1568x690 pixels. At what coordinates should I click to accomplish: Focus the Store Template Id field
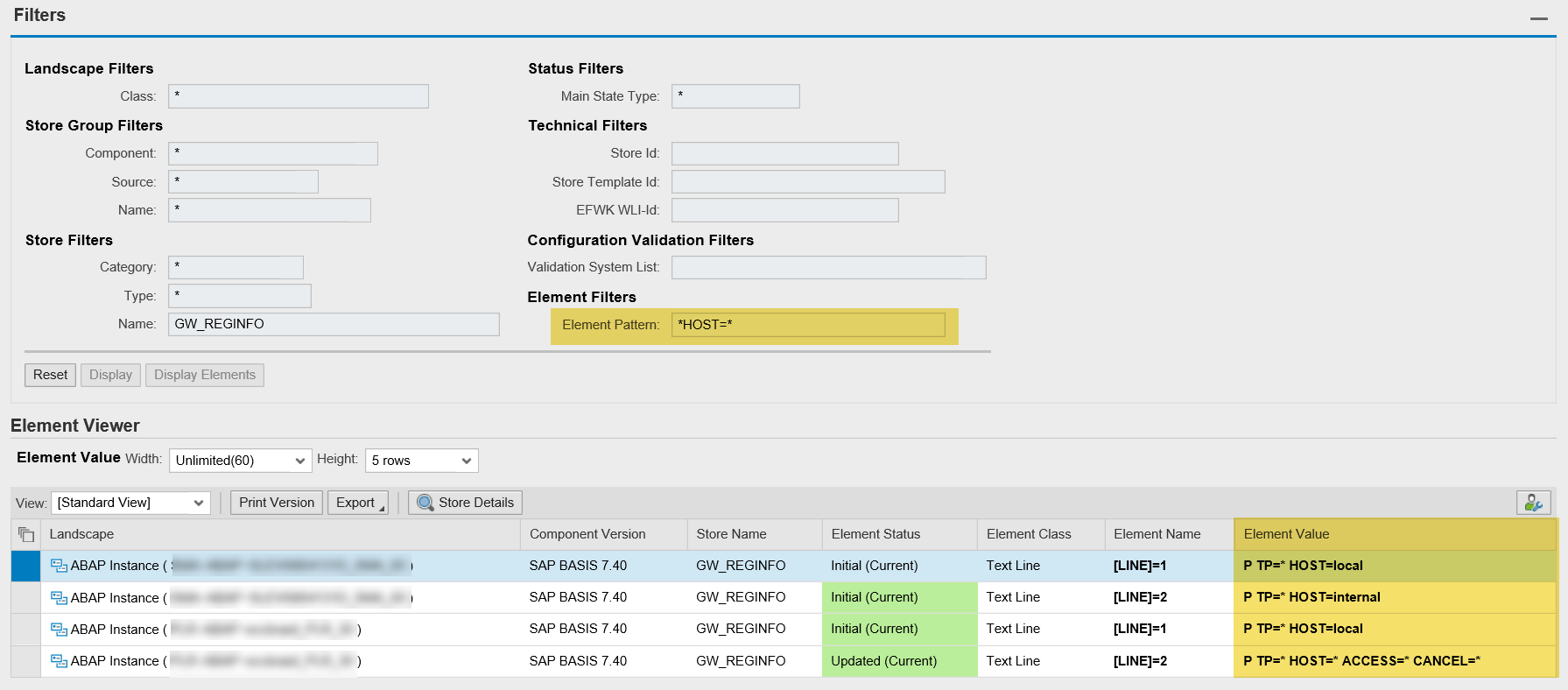(808, 182)
